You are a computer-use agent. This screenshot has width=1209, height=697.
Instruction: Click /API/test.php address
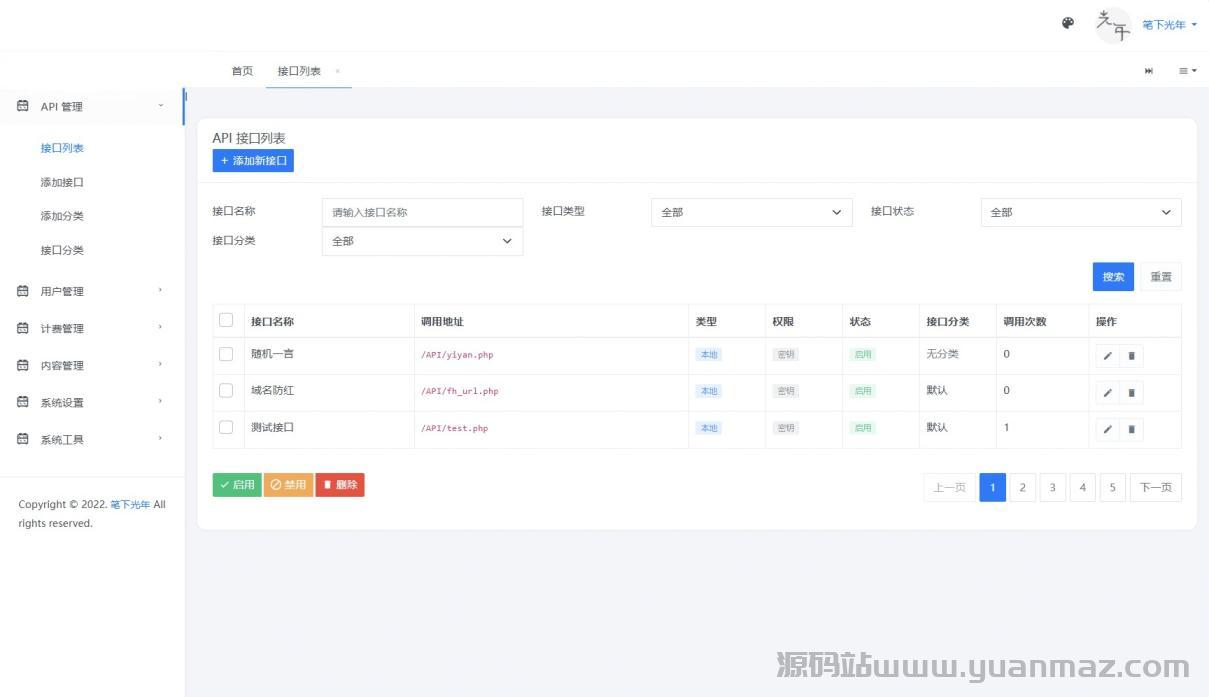[455, 428]
